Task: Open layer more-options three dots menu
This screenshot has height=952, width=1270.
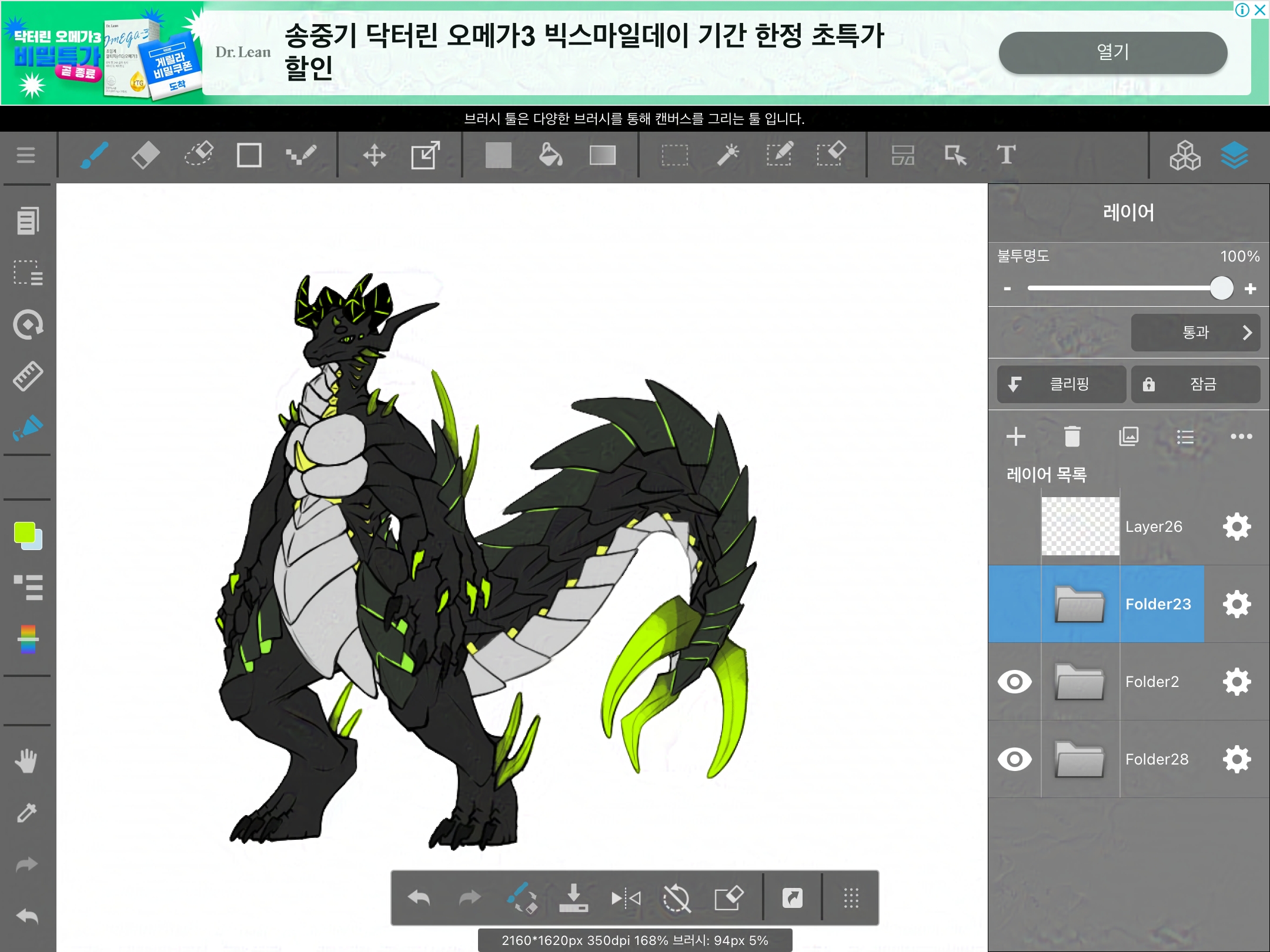Action: coord(1241,437)
